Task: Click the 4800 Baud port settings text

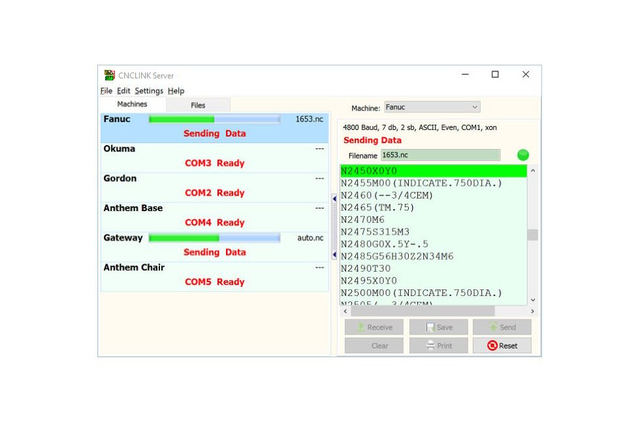Action: point(420,128)
